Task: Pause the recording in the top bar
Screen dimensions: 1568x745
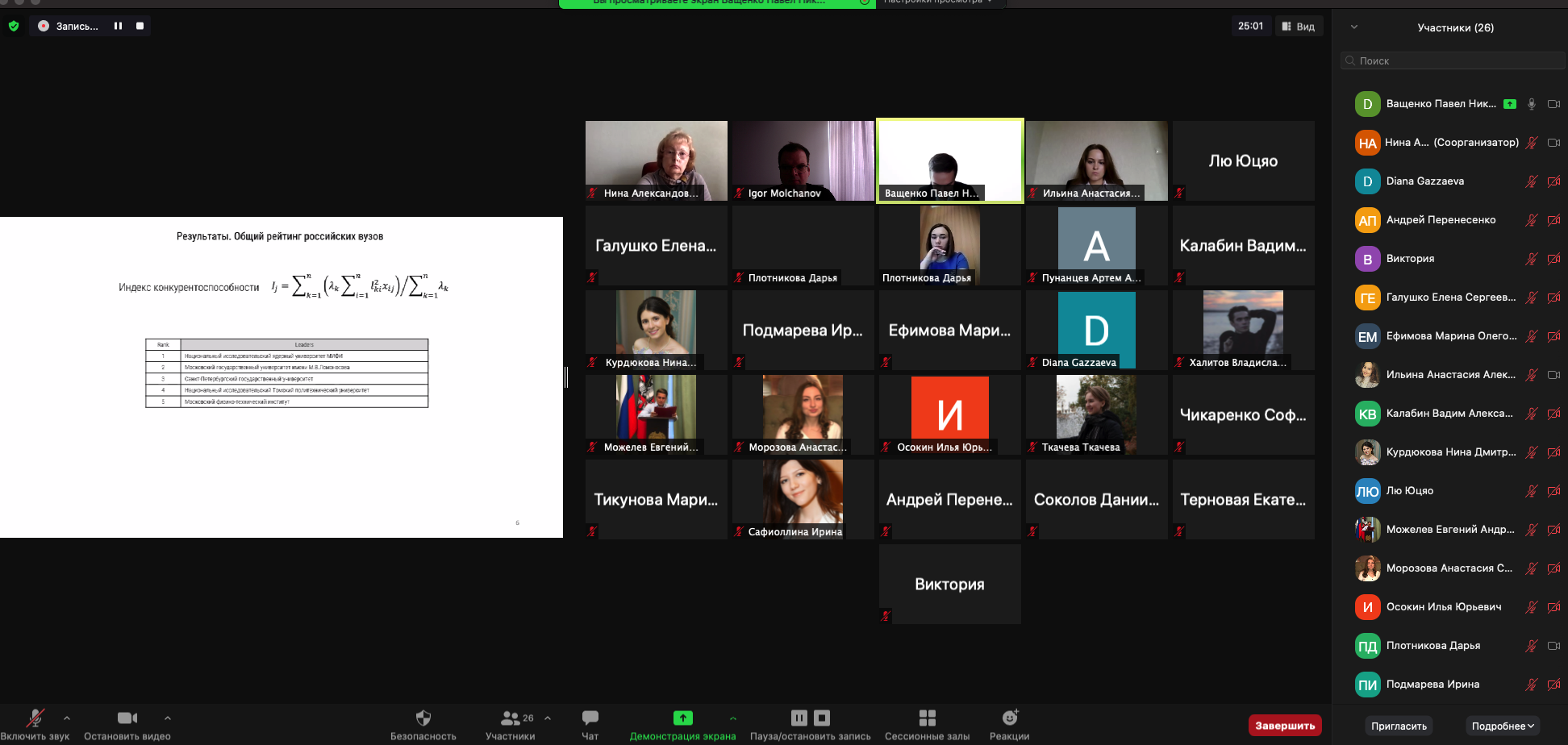Action: [x=118, y=26]
